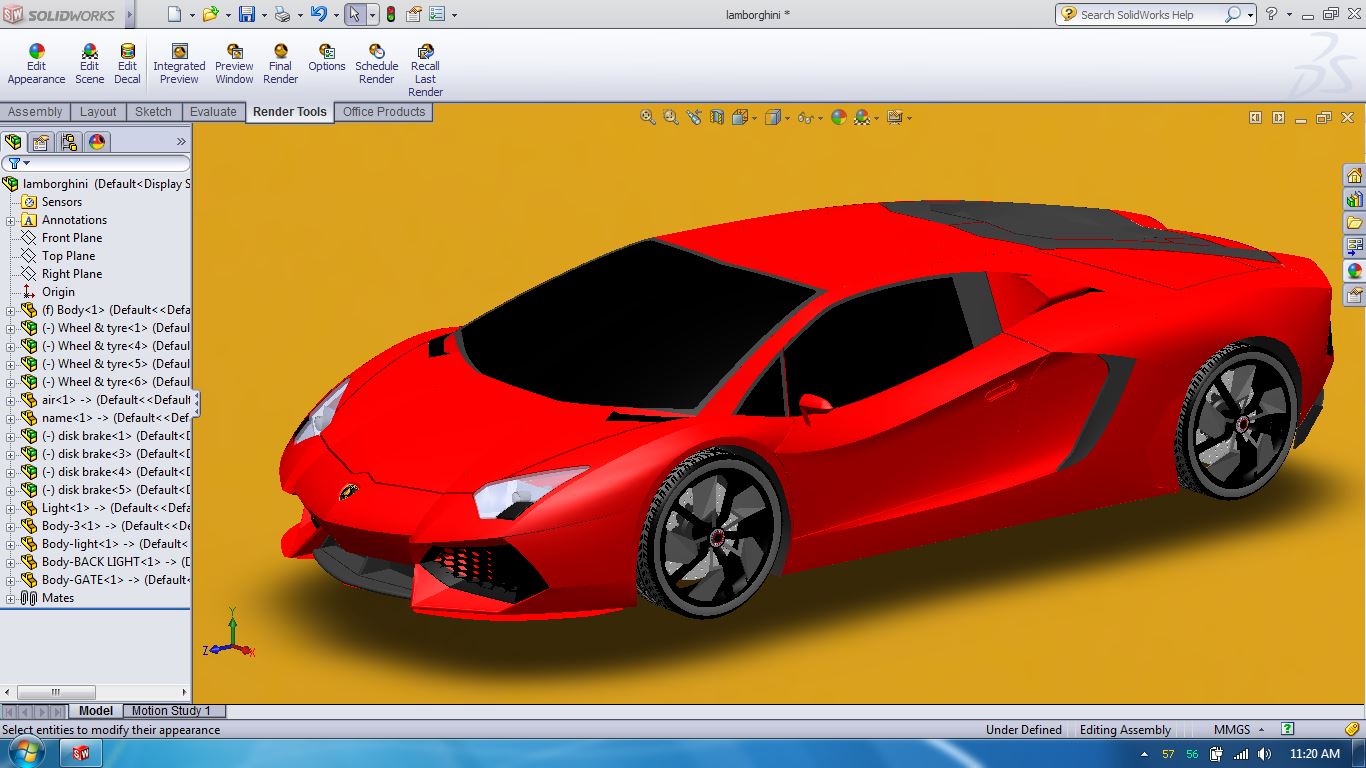The height and width of the screenshot is (768, 1366).
Task: Expand the Wheel & tyre<1> node
Action: coord(11,328)
